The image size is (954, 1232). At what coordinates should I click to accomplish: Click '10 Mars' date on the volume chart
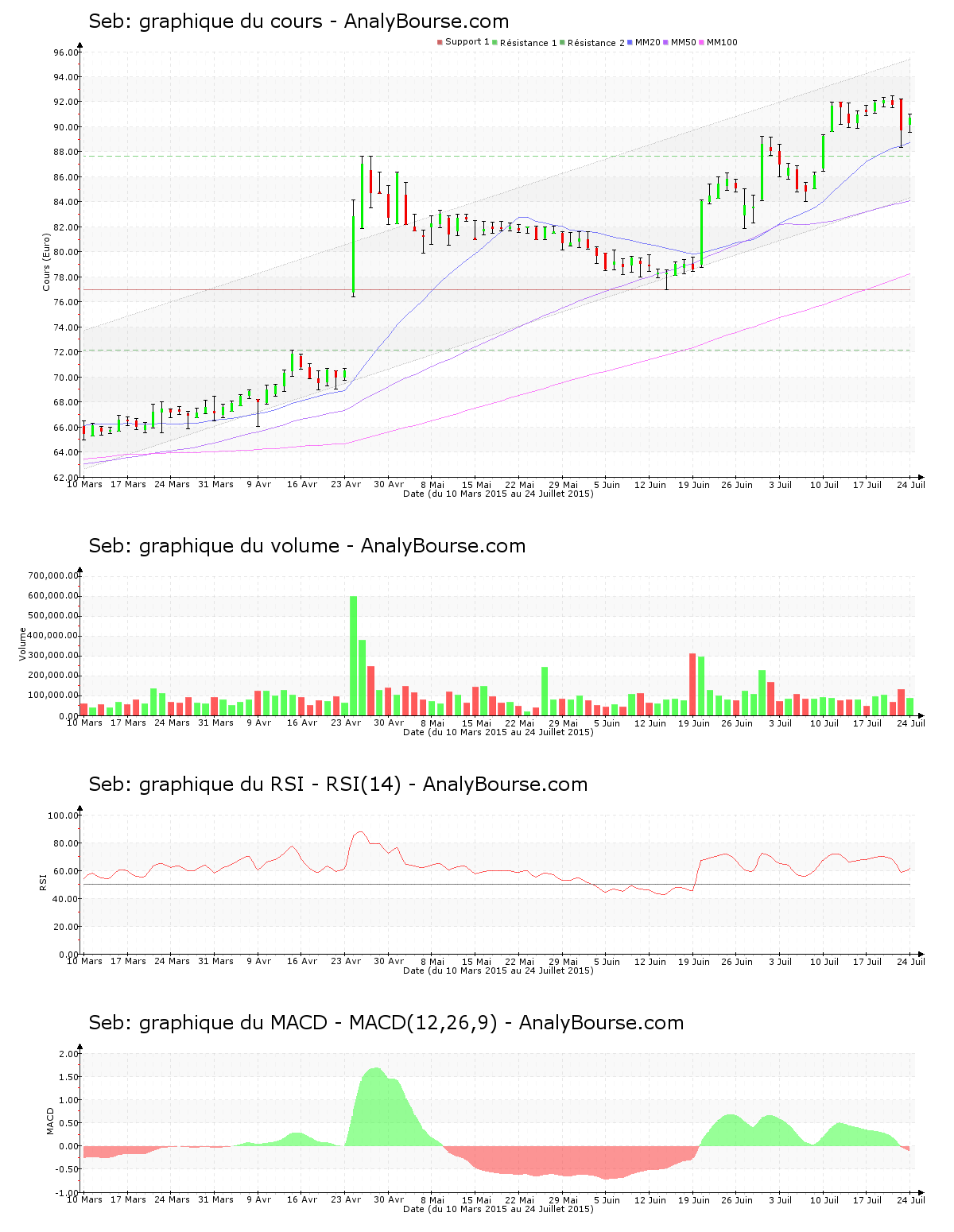point(84,723)
